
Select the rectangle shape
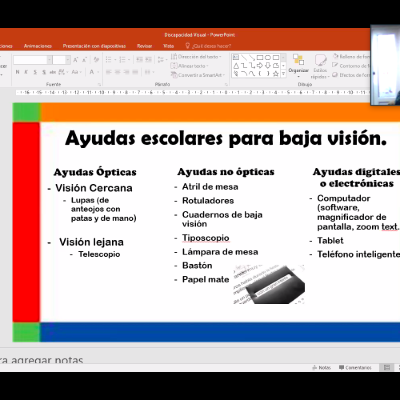click(260, 57)
